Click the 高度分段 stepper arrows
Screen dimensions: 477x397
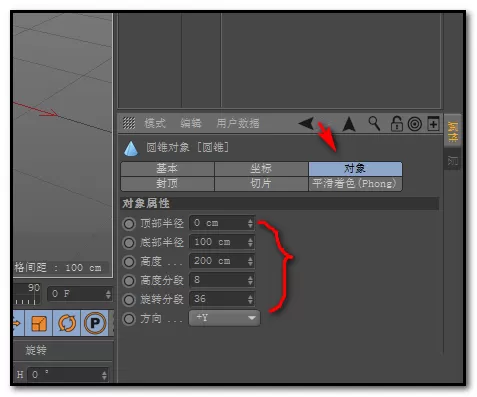[x=250, y=280]
